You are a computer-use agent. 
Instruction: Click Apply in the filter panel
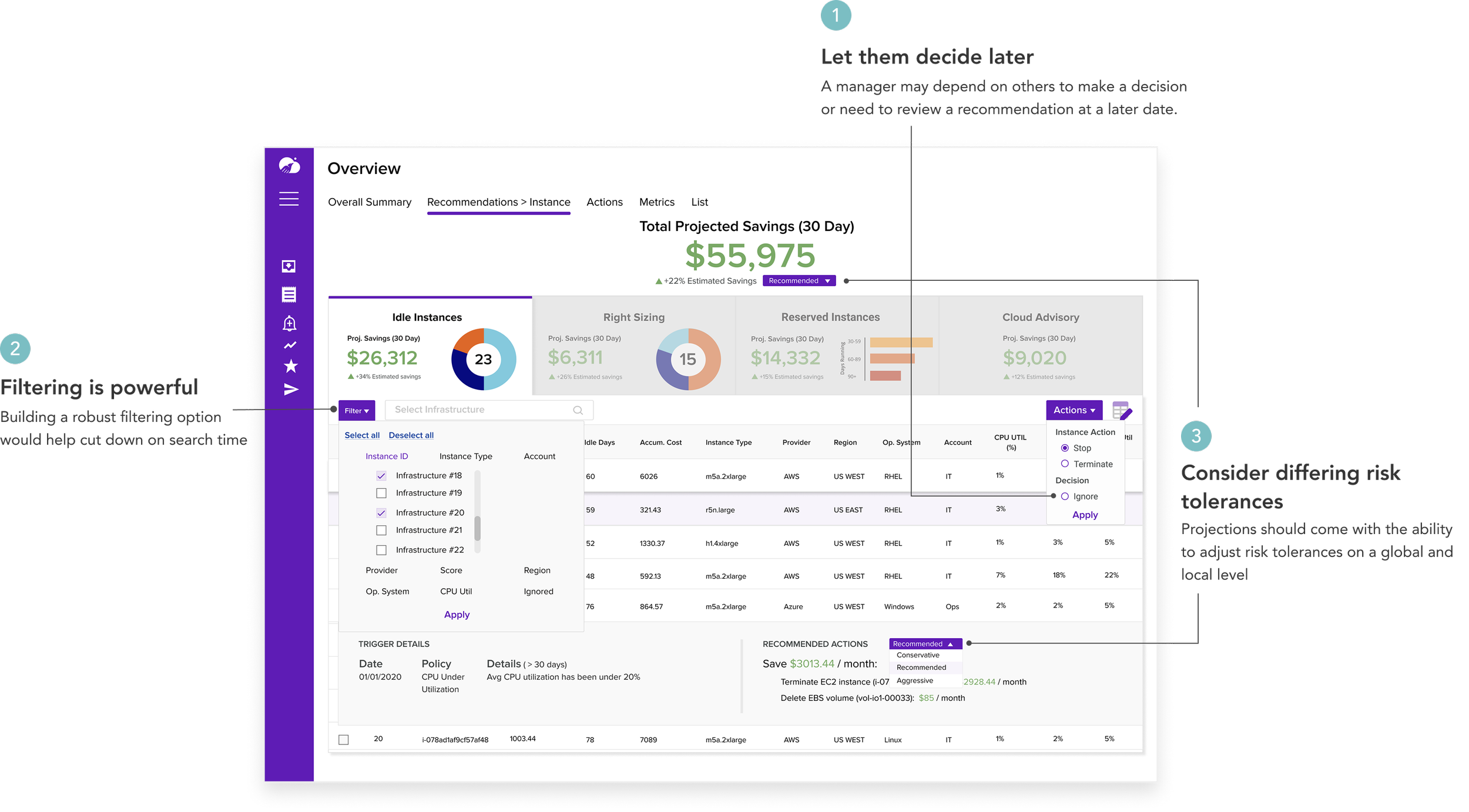(457, 615)
